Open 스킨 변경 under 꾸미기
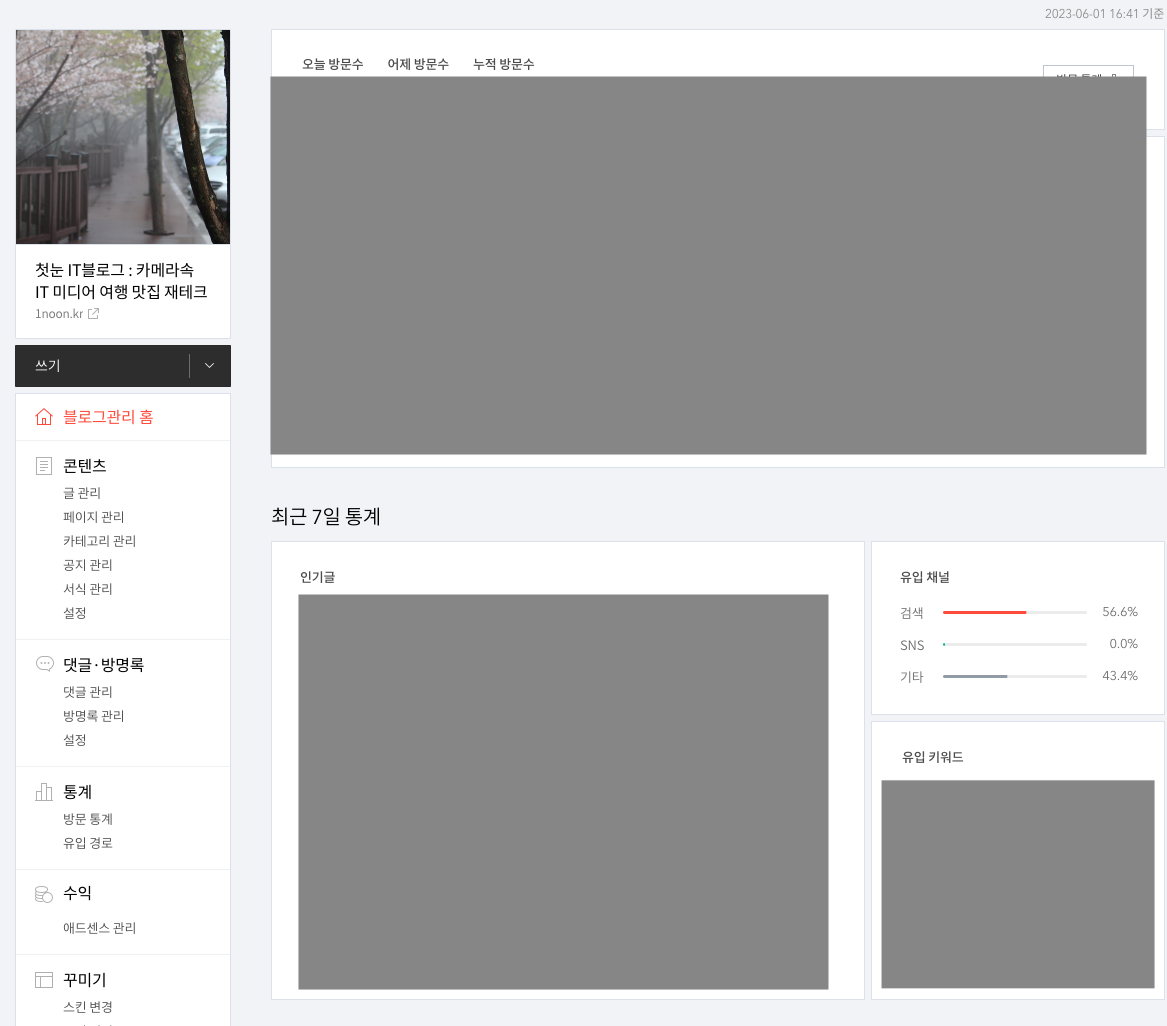 [x=89, y=1007]
